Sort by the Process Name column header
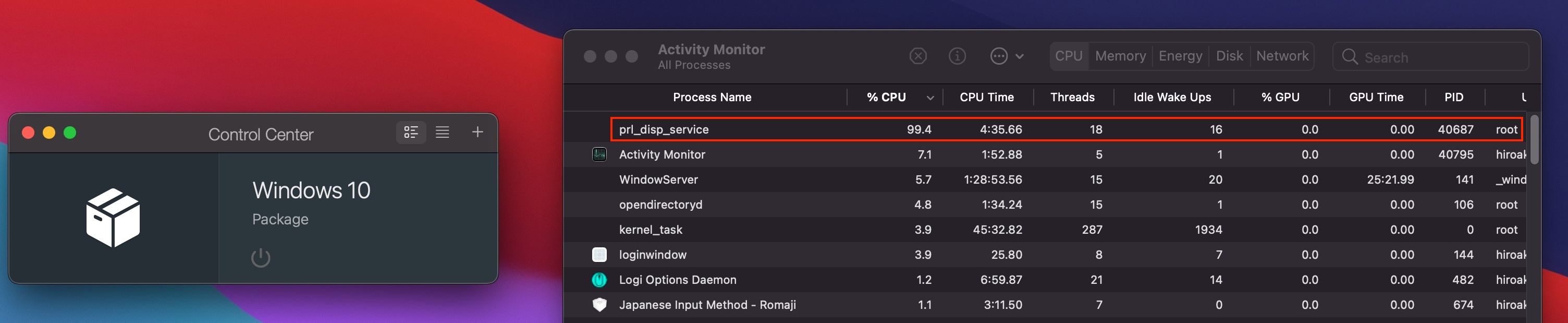Image resolution: width=1568 pixels, height=323 pixels. point(712,98)
